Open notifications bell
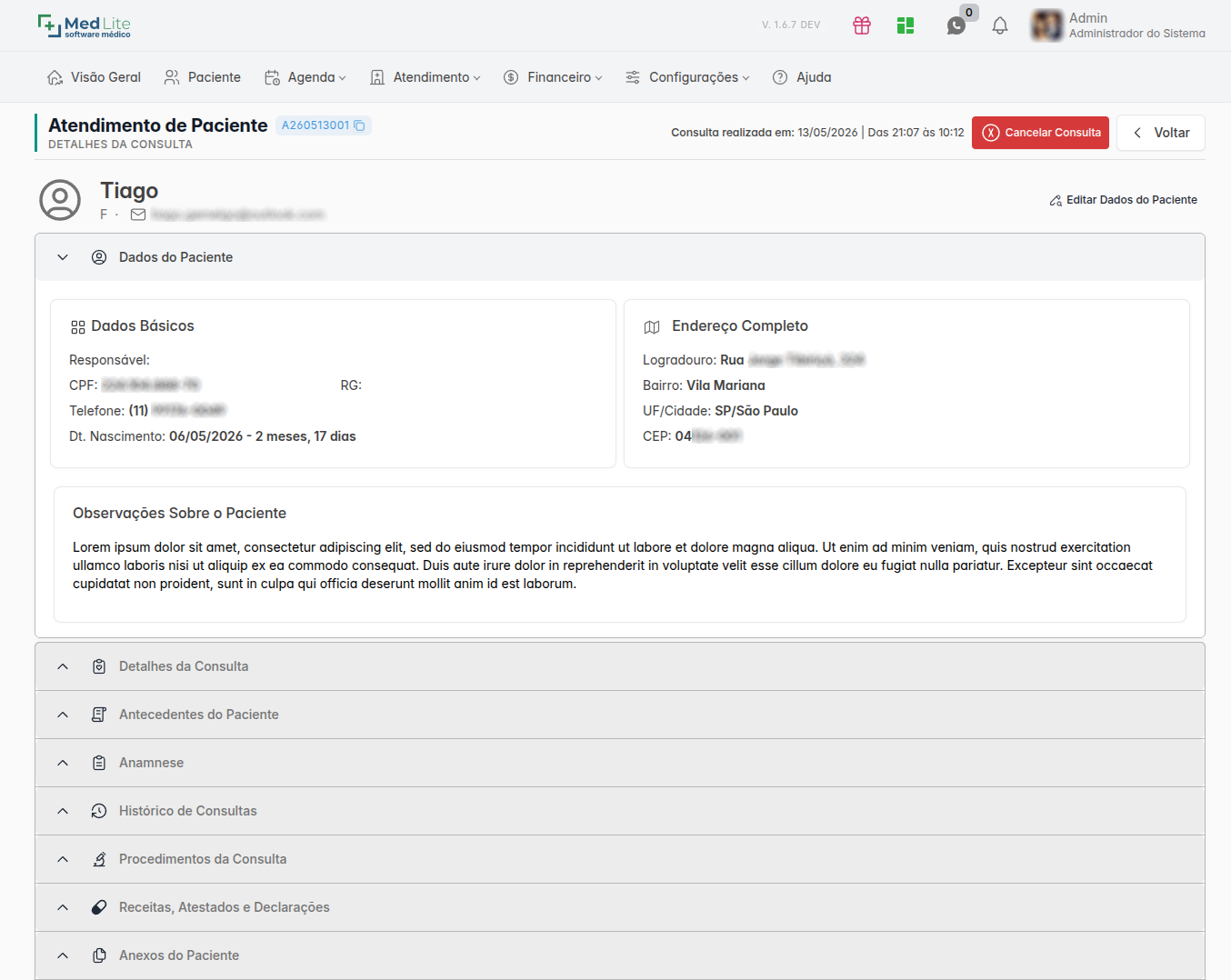 1000,25
